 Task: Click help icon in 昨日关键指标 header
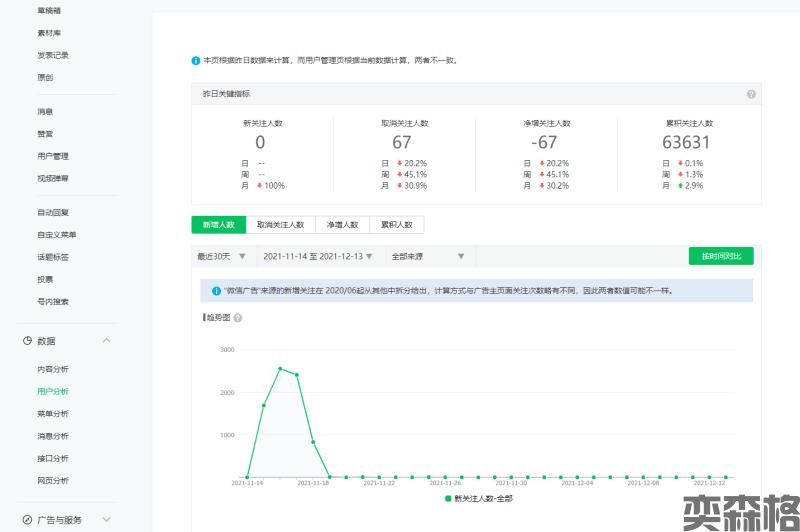click(x=751, y=94)
